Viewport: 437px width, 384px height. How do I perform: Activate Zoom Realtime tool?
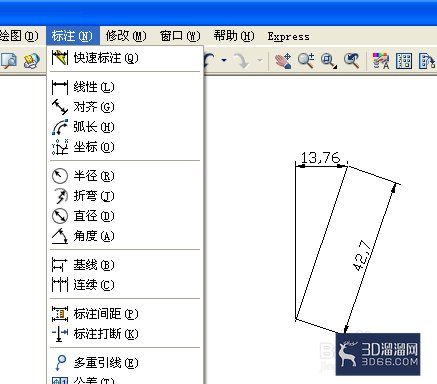coord(306,61)
